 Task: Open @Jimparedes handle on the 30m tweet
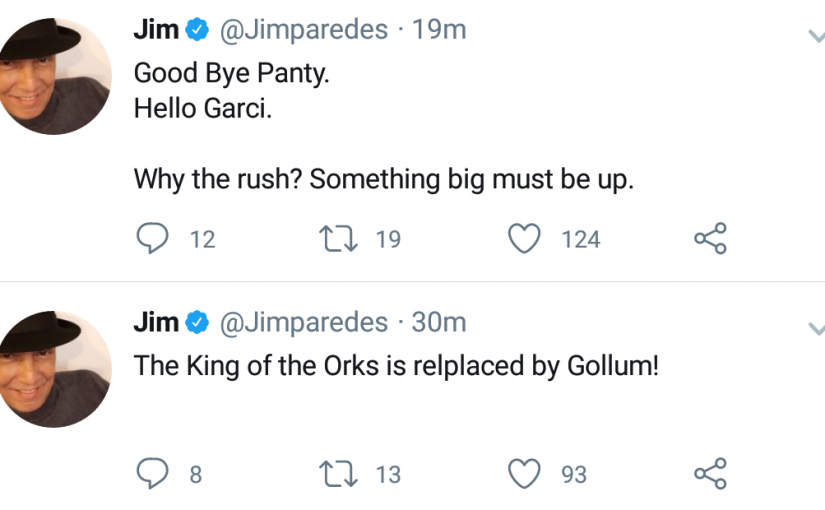pyautogui.click(x=304, y=322)
